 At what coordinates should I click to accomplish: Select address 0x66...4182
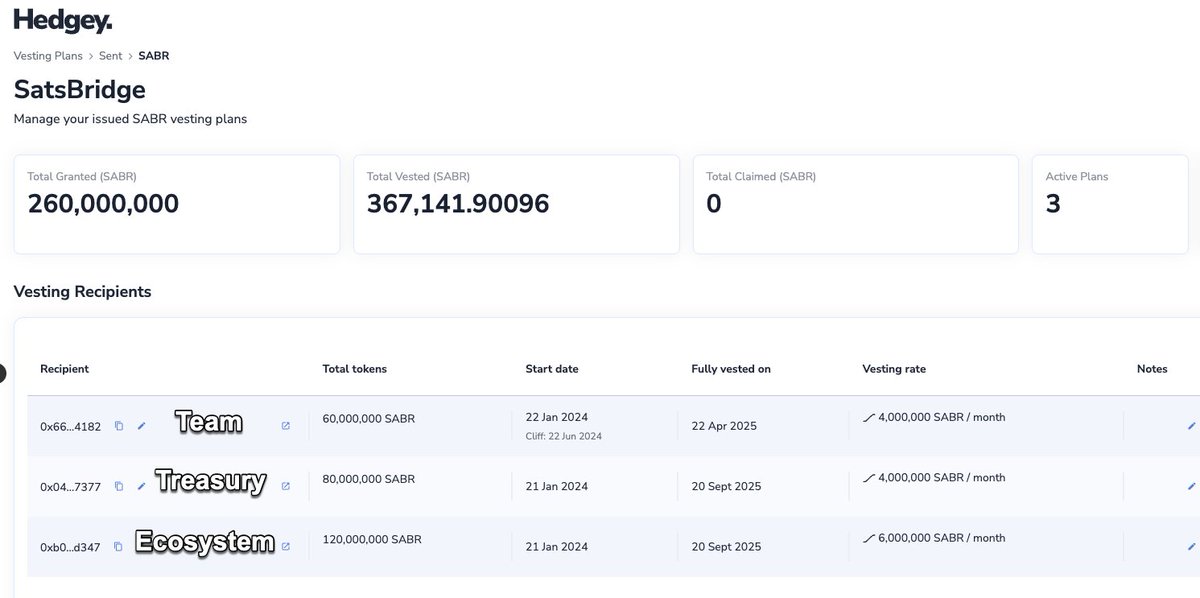point(70,427)
